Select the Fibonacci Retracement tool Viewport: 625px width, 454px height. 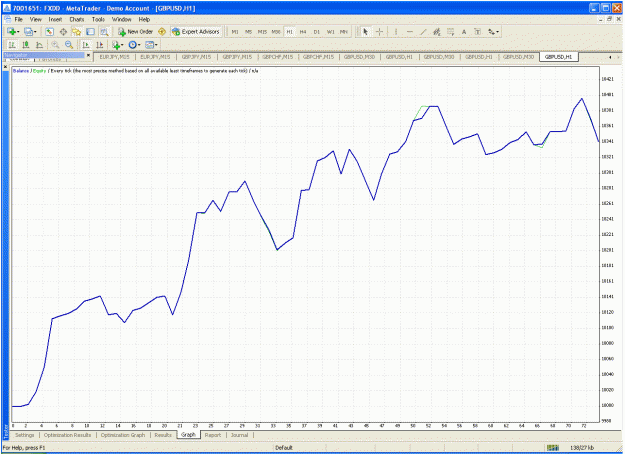450,31
